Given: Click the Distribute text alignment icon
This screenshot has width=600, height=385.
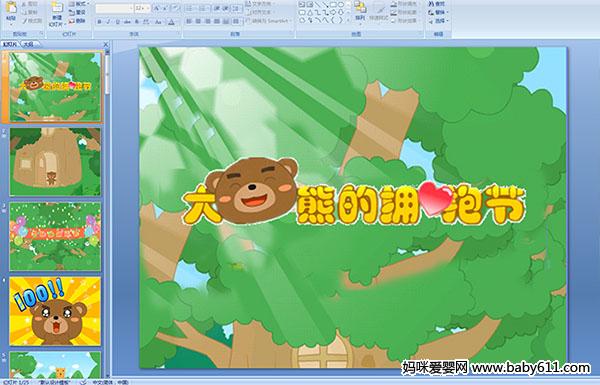Looking at the screenshot, I should coord(226,21).
